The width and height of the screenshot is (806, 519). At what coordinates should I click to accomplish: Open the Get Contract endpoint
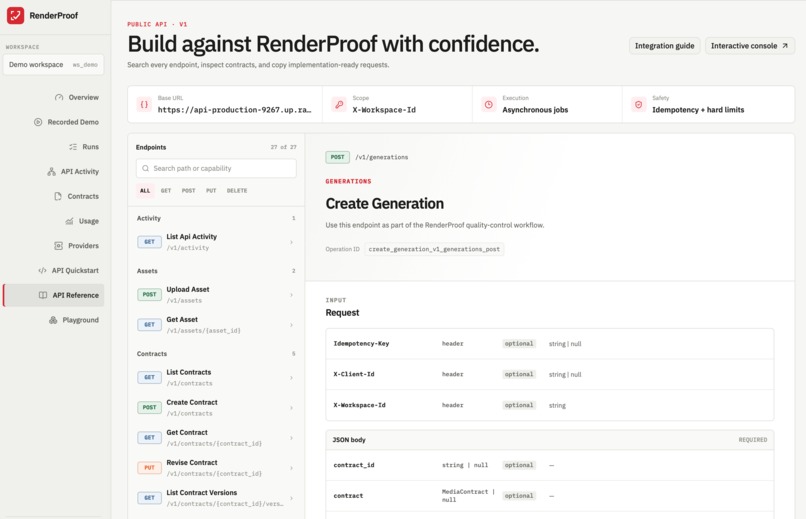[x=216, y=438]
